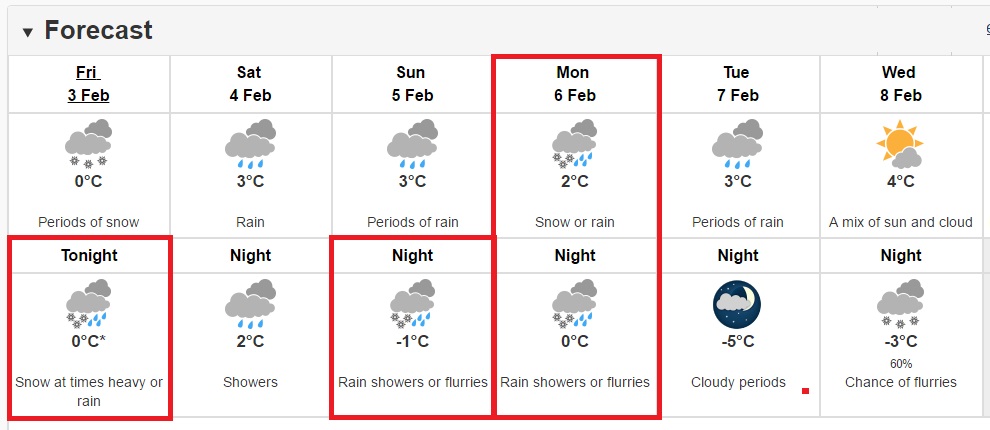
Task: Select the Tonight column header
Action: 89,256
